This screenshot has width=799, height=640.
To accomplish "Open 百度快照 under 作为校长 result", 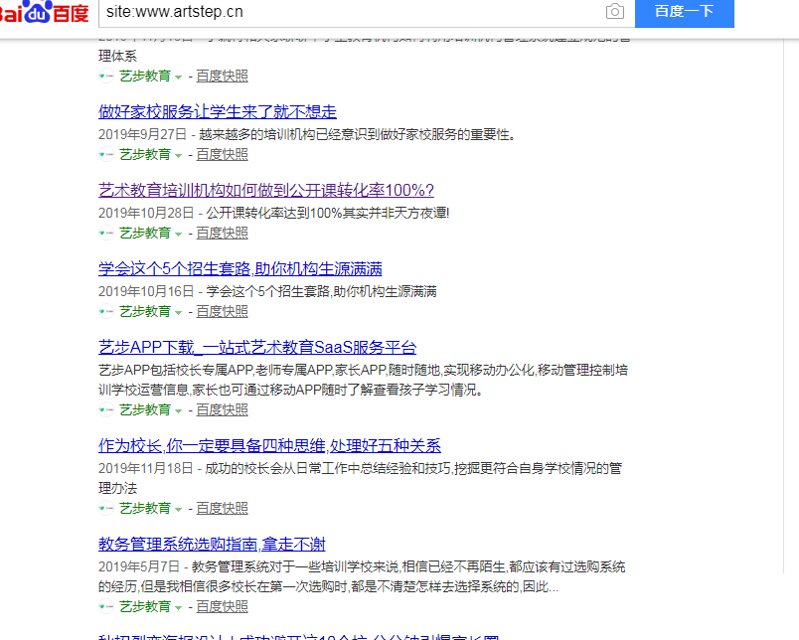I will [x=222, y=509].
